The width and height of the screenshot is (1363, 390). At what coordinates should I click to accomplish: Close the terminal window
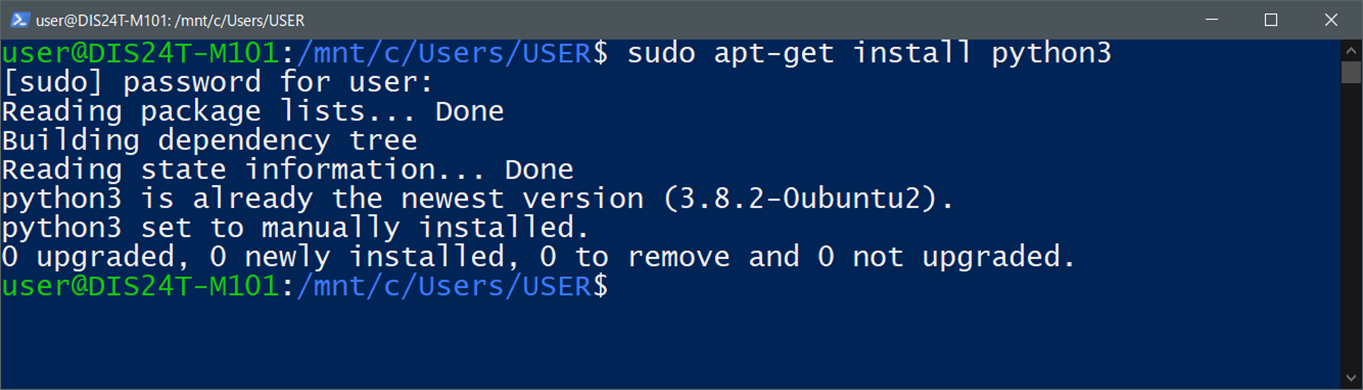tap(1330, 19)
